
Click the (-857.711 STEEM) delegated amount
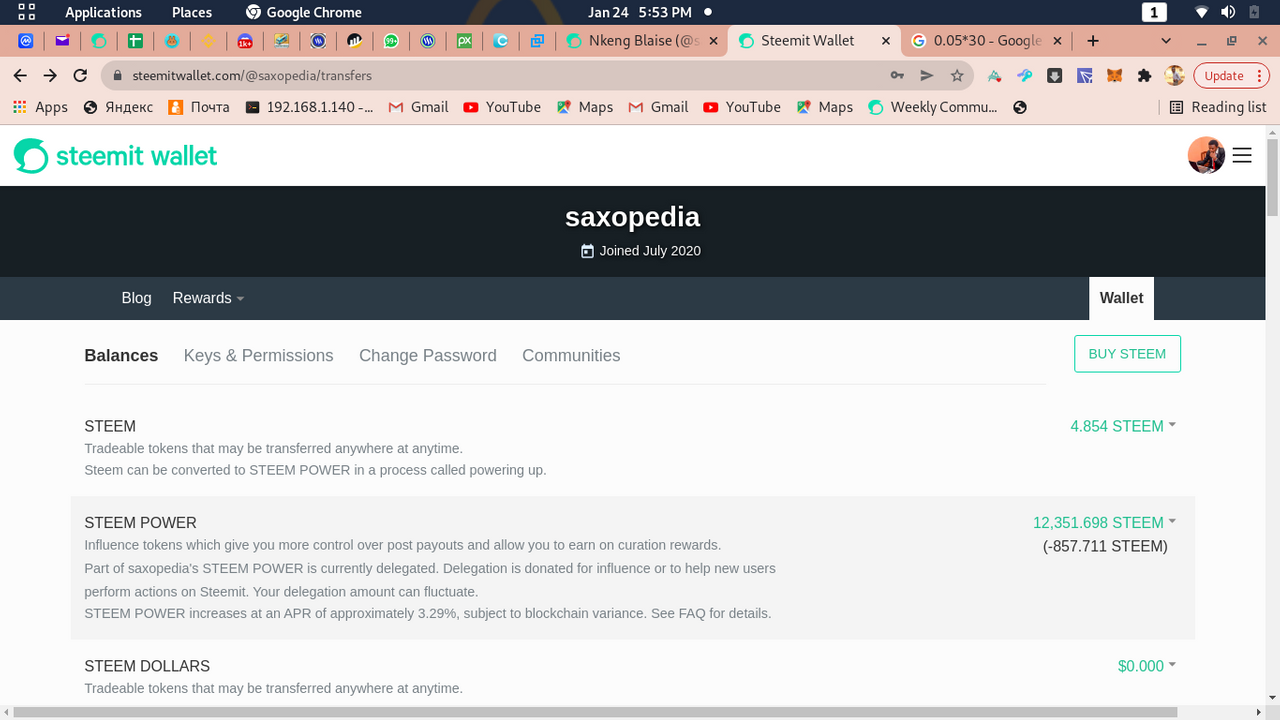(1105, 546)
